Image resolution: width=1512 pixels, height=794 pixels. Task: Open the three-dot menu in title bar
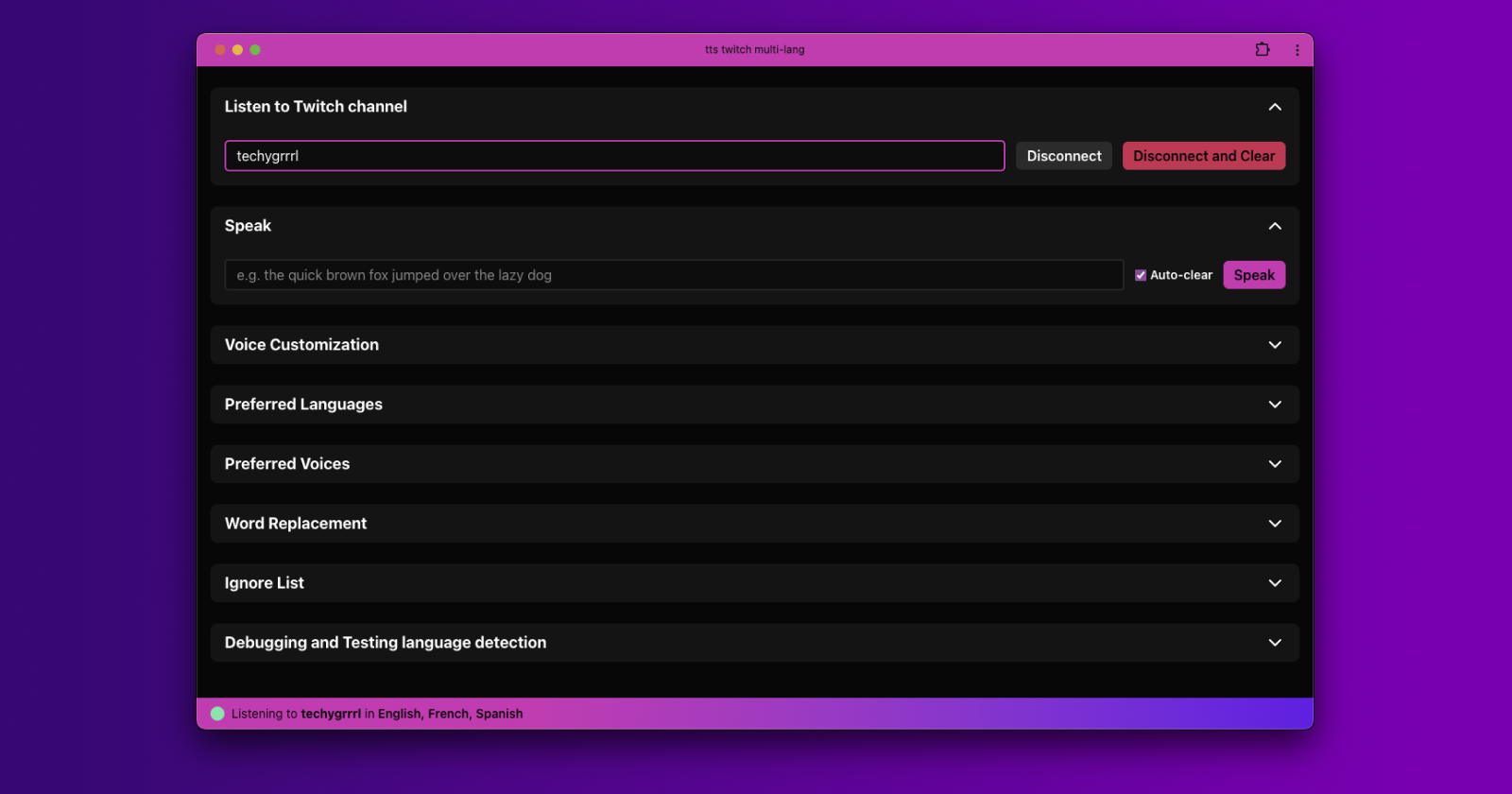pyautogui.click(x=1297, y=50)
